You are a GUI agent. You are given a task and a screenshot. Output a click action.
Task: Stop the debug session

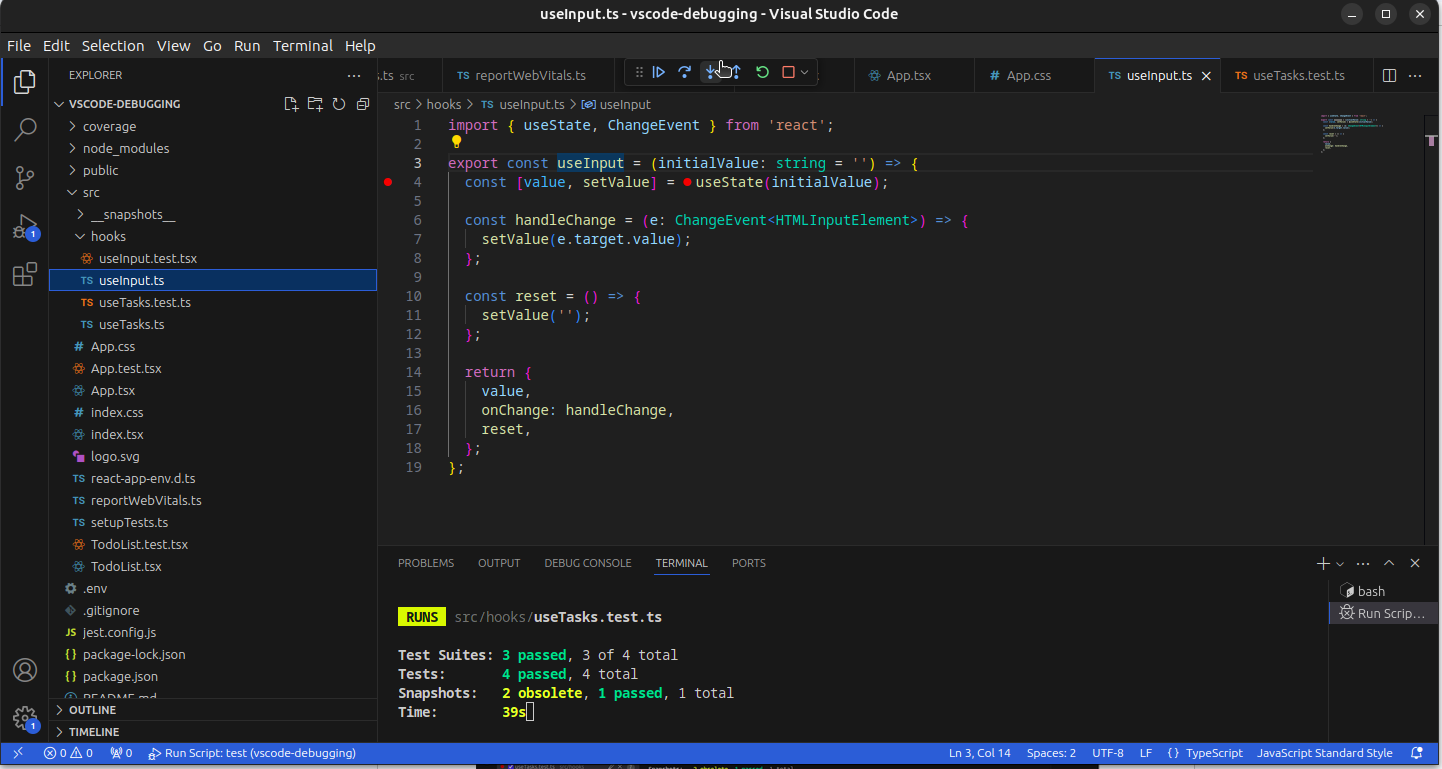tap(788, 72)
